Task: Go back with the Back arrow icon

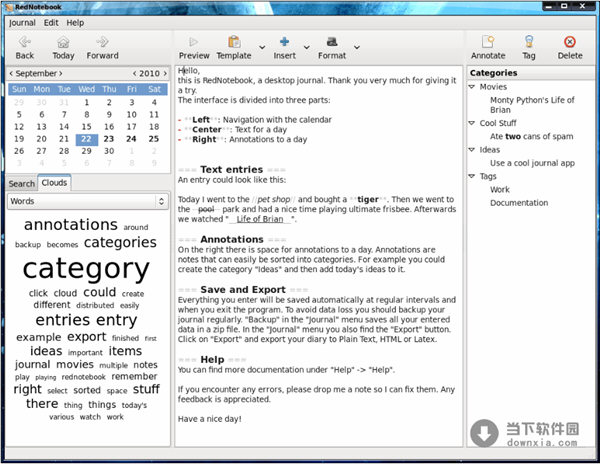Action: [x=25, y=42]
